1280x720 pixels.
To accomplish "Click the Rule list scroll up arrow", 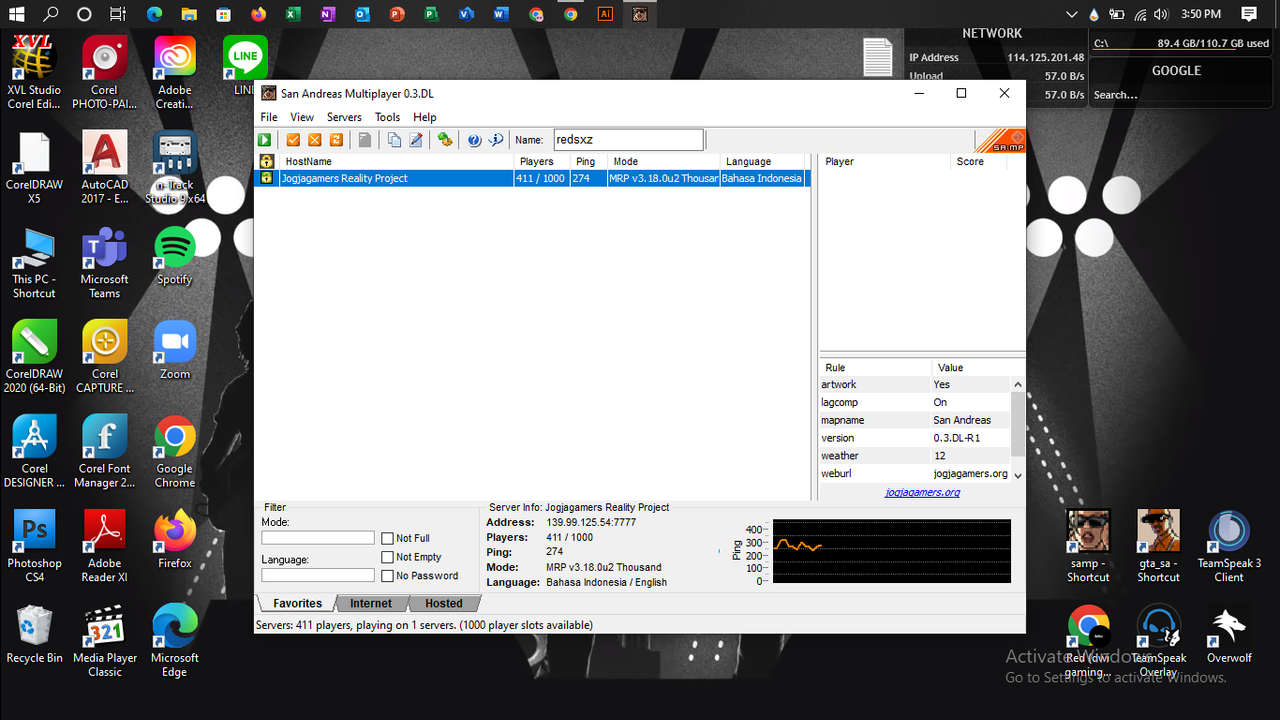I will click(1018, 385).
